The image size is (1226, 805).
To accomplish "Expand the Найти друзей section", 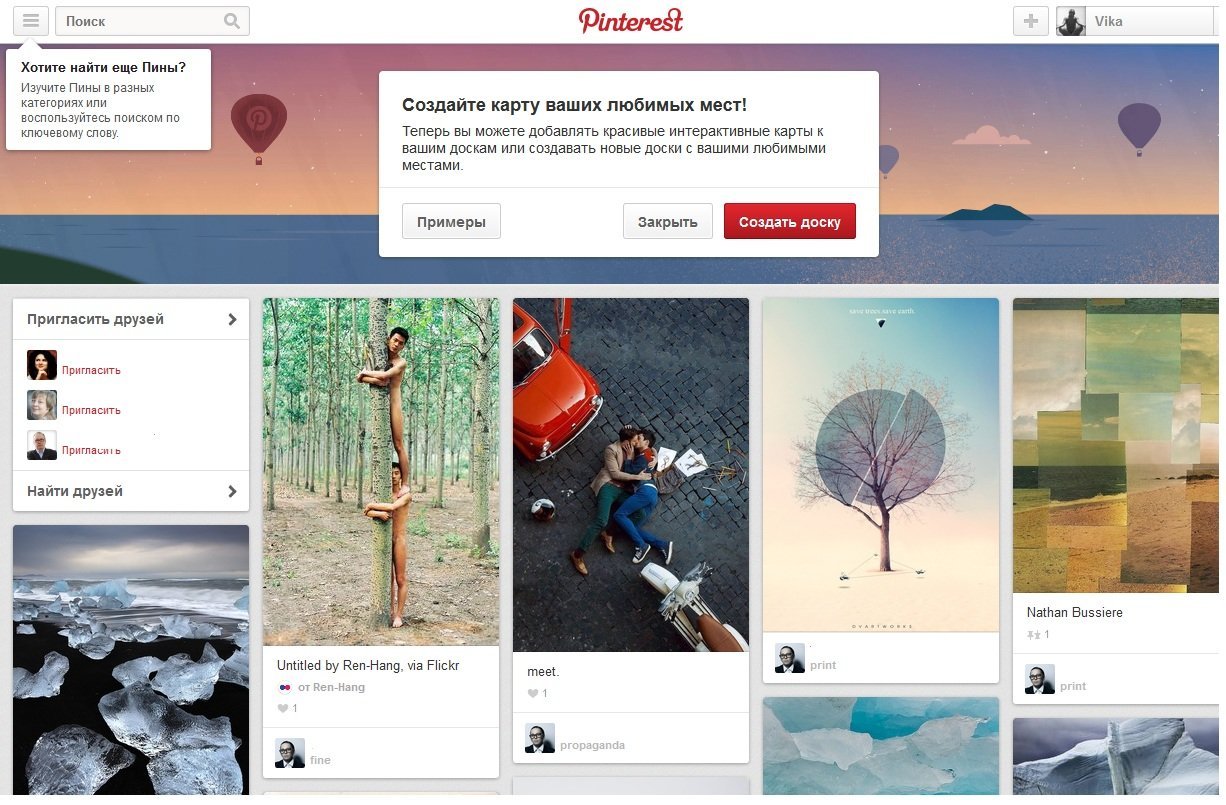I will [131, 491].
